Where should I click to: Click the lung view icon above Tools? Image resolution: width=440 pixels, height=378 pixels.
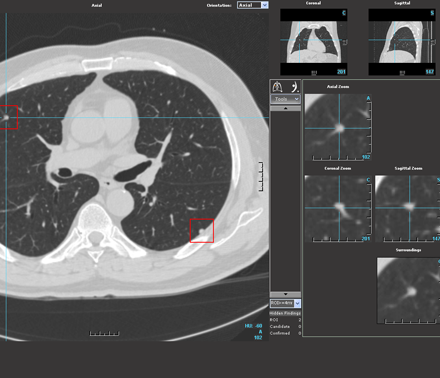tap(277, 87)
